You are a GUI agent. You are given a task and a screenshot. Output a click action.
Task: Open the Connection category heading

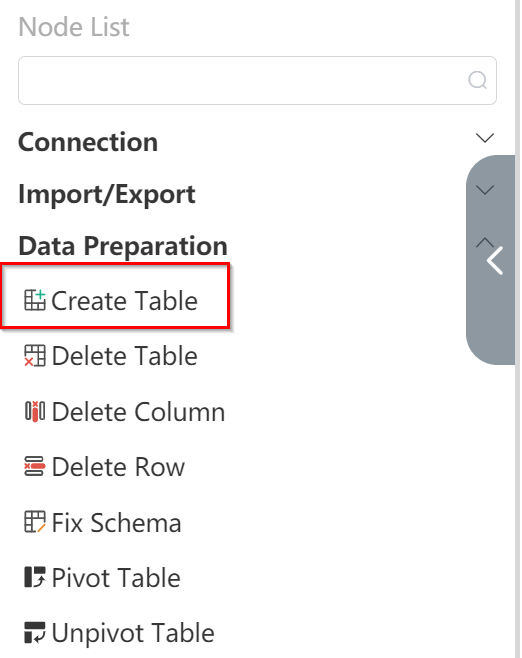tap(88, 142)
